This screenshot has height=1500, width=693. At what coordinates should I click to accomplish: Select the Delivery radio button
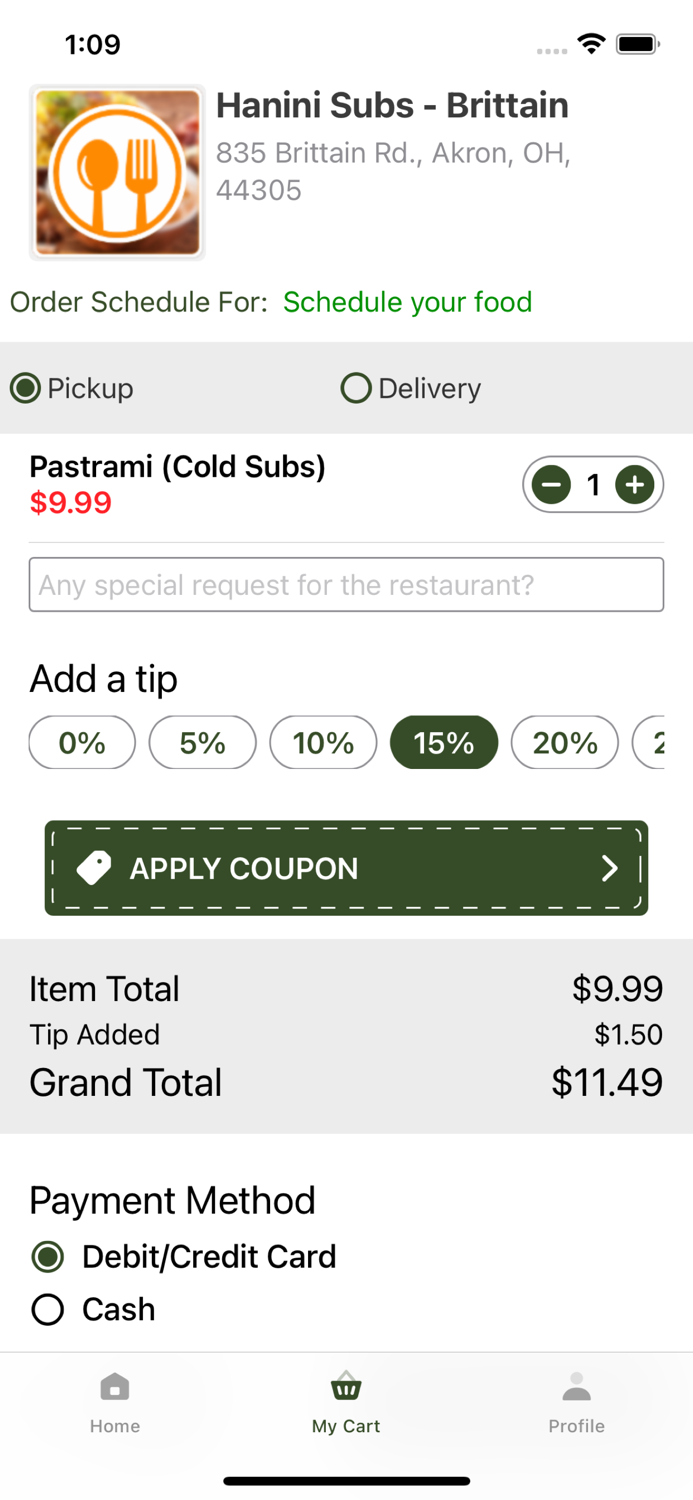pos(356,388)
